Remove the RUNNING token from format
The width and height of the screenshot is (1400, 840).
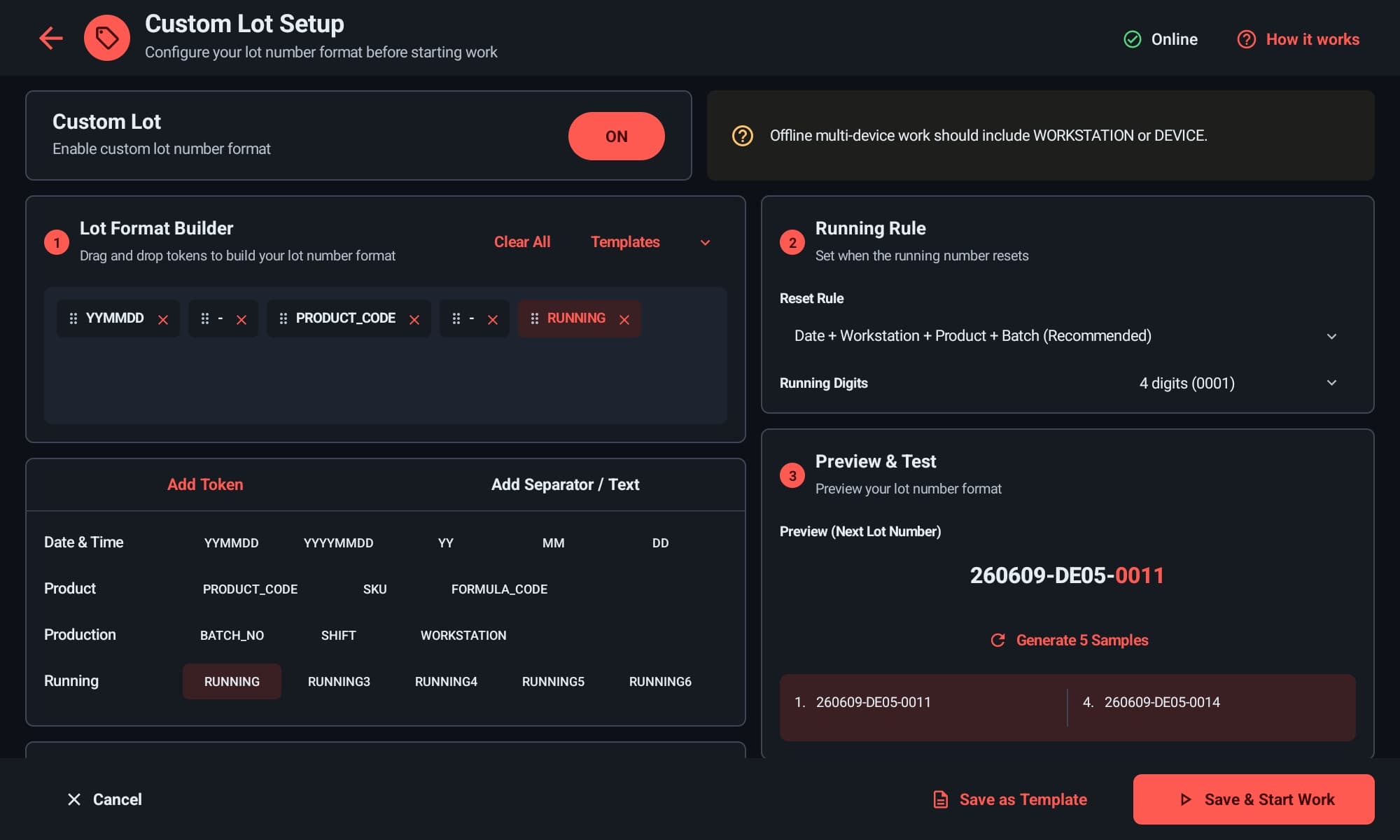[624, 320]
